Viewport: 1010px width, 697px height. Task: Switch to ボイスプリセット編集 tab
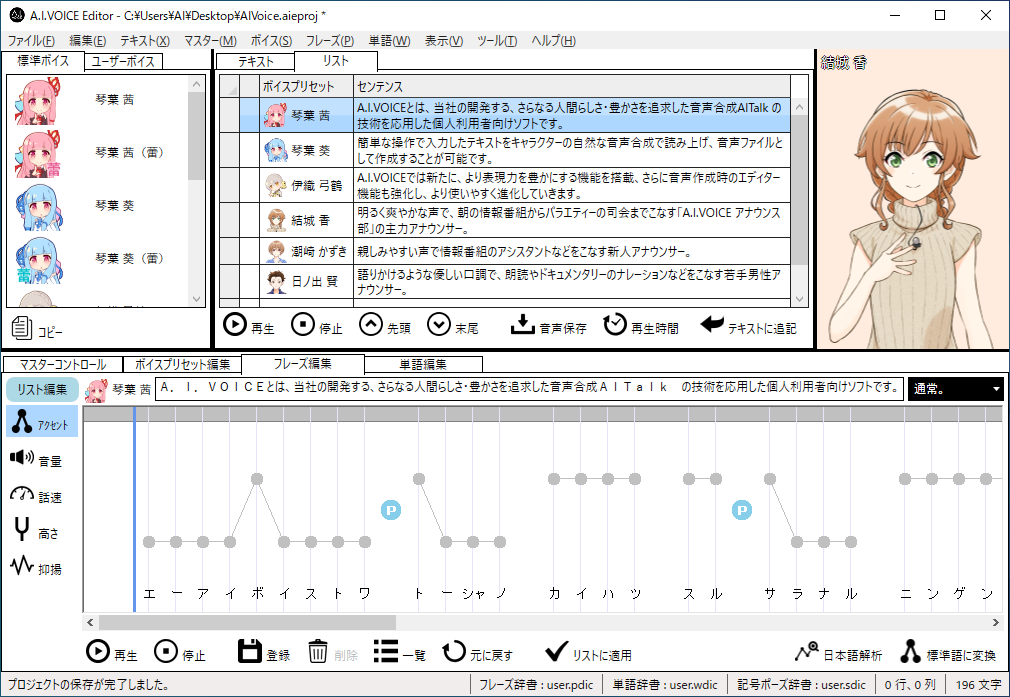point(182,365)
